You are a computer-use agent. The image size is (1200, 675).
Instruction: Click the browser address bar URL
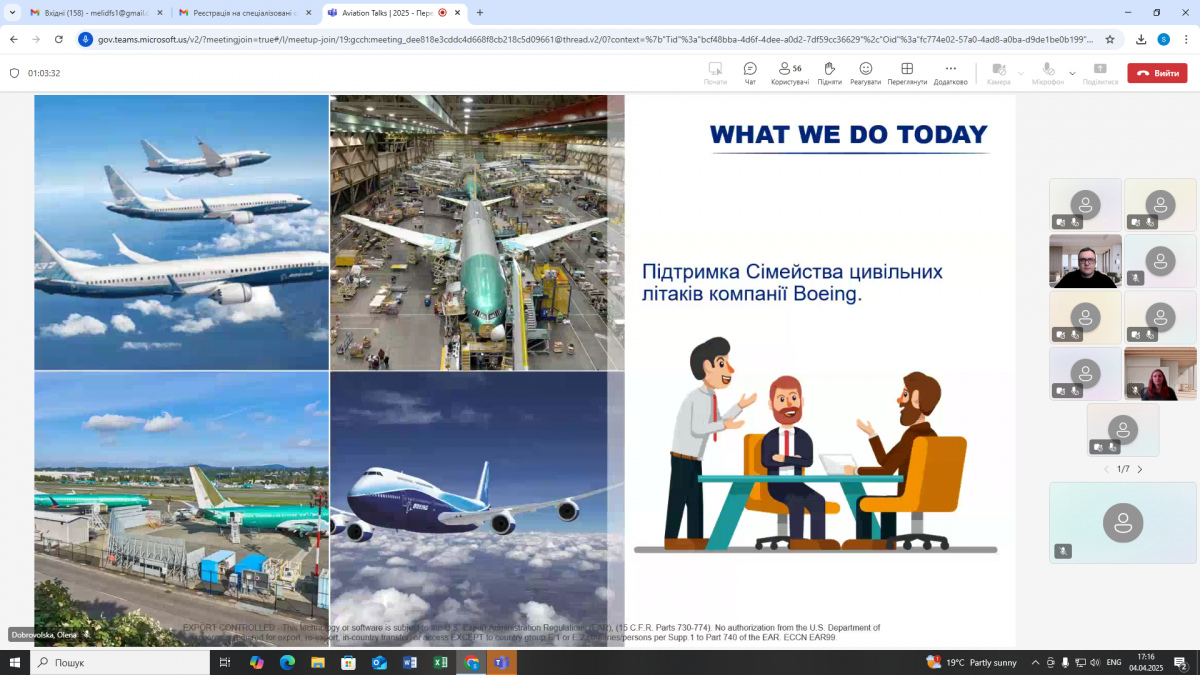(x=590, y=39)
